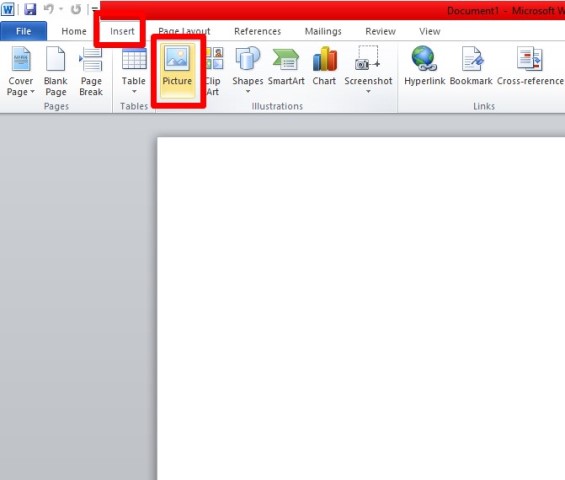
Task: Open the Mailings tab
Action: coord(323,31)
